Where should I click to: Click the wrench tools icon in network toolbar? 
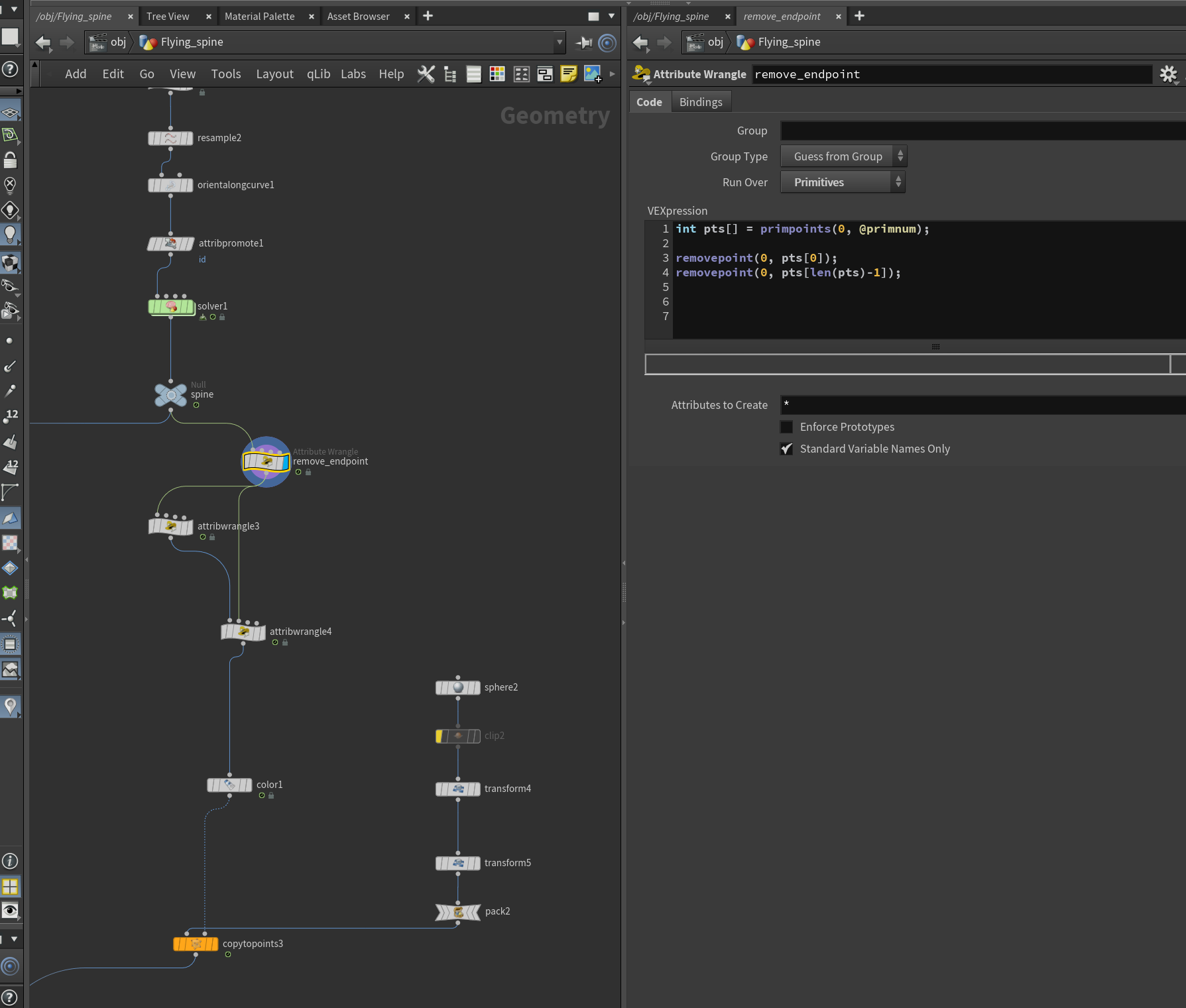point(426,74)
